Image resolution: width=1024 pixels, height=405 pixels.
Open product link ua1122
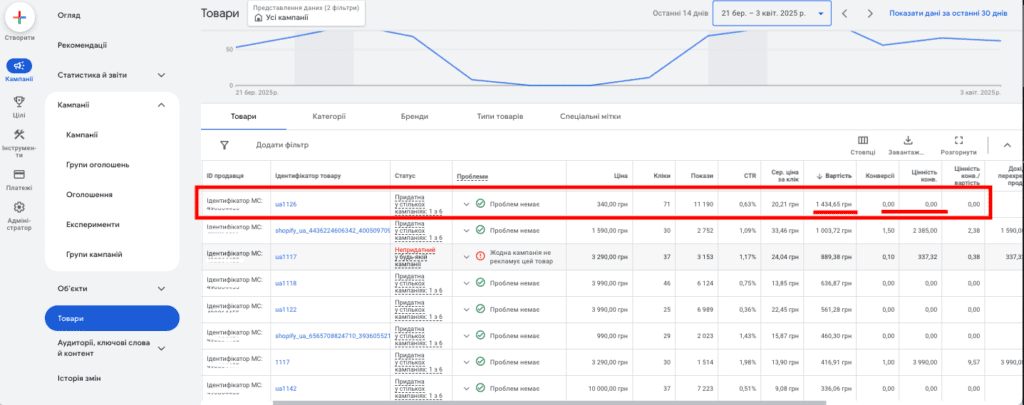pos(285,310)
